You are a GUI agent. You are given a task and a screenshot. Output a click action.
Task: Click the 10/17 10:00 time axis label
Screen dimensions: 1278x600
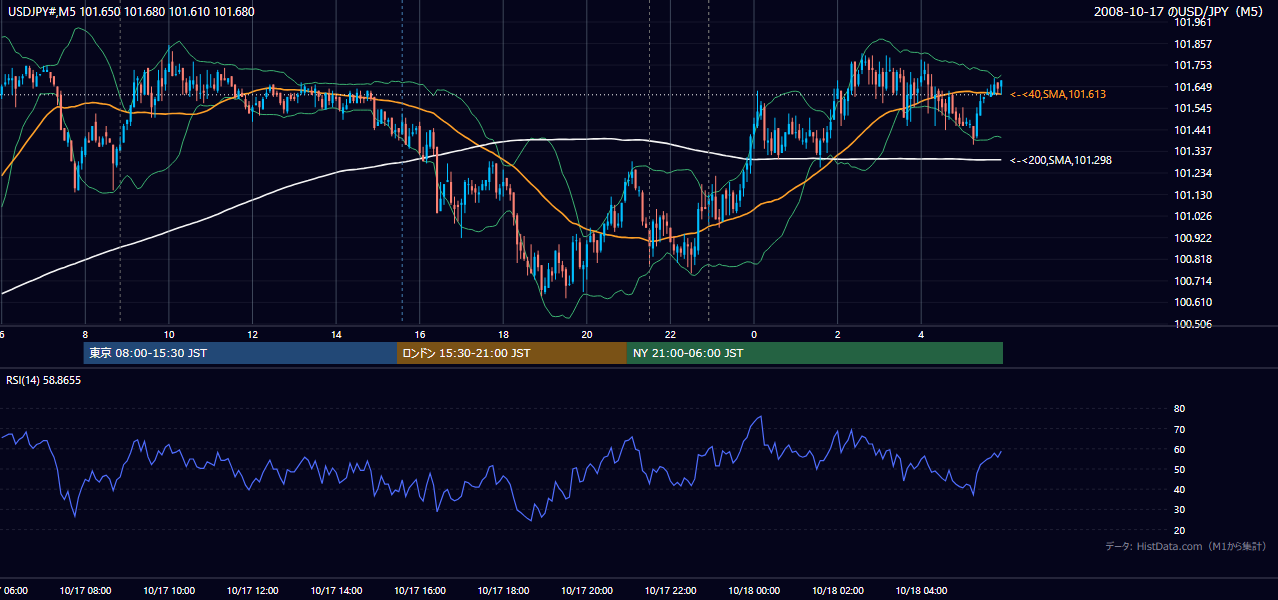[169, 590]
